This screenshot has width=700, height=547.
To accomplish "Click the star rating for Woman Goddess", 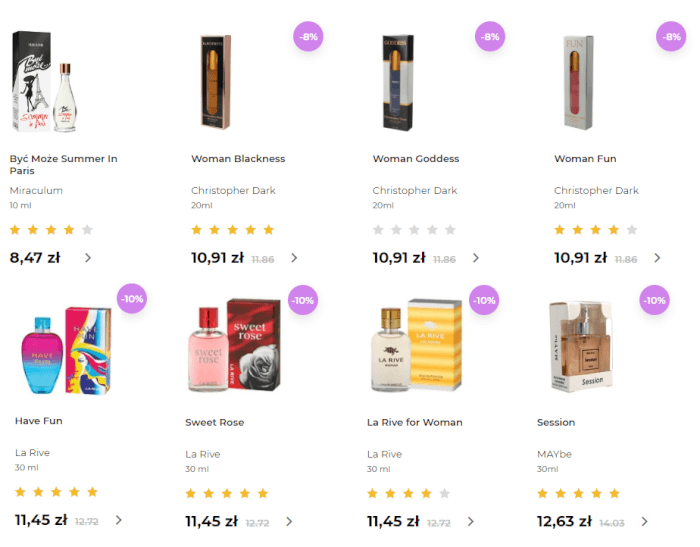I will tap(414, 230).
